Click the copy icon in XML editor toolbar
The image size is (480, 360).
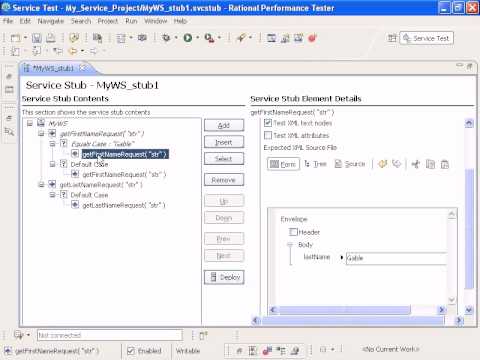[x=430, y=164]
